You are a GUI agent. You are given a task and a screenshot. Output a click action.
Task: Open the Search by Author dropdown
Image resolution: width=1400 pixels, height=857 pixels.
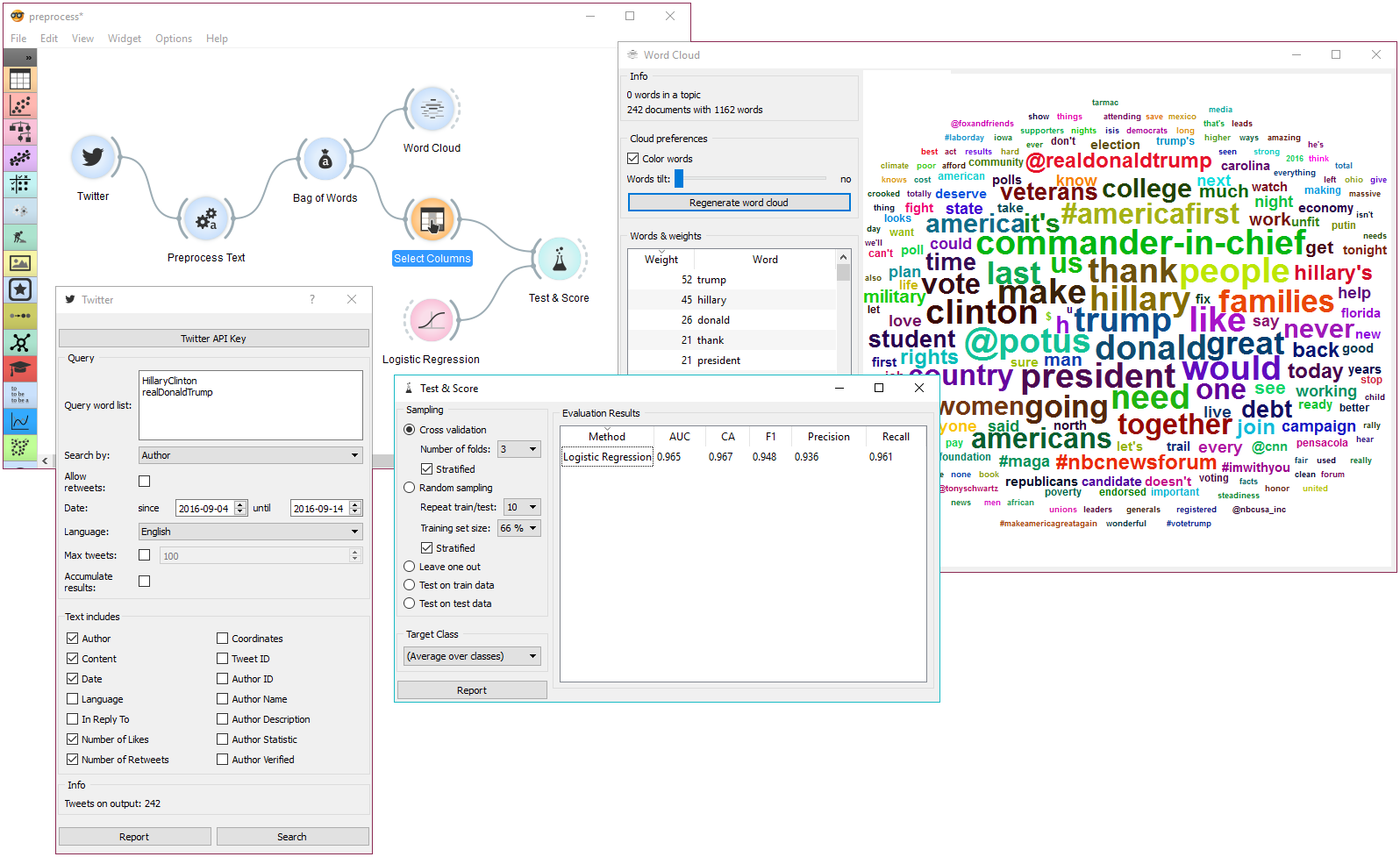coord(251,455)
